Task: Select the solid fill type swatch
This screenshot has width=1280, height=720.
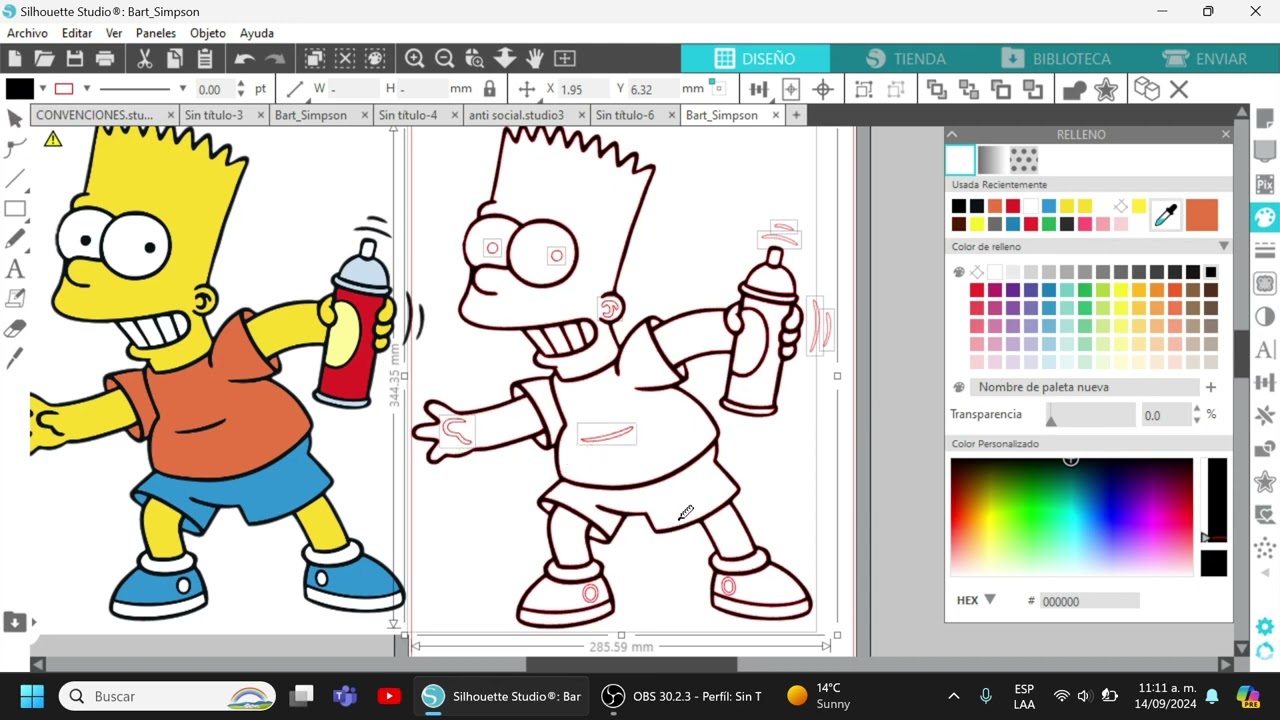Action: (x=960, y=160)
